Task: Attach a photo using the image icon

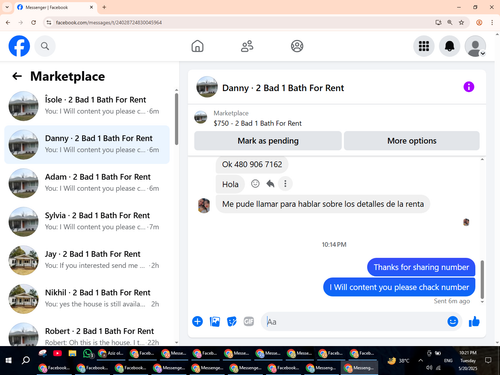Action: [215, 322]
